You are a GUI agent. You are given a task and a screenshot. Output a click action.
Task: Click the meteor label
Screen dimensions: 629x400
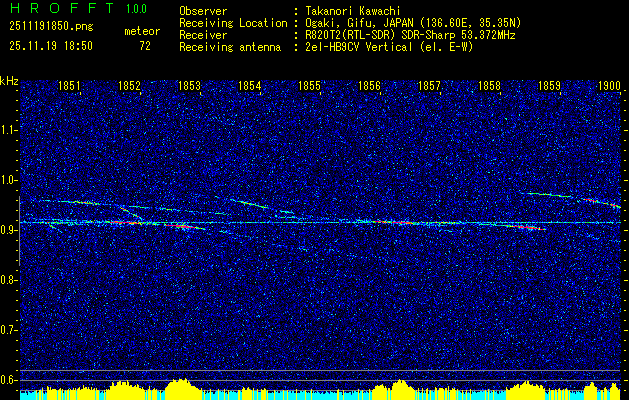(x=142, y=31)
